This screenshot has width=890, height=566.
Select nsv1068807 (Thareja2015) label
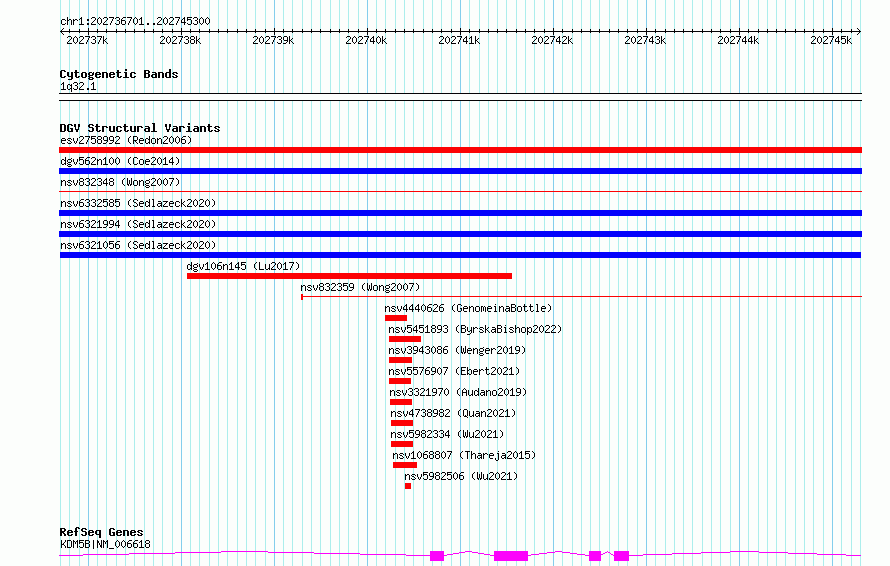pos(464,455)
